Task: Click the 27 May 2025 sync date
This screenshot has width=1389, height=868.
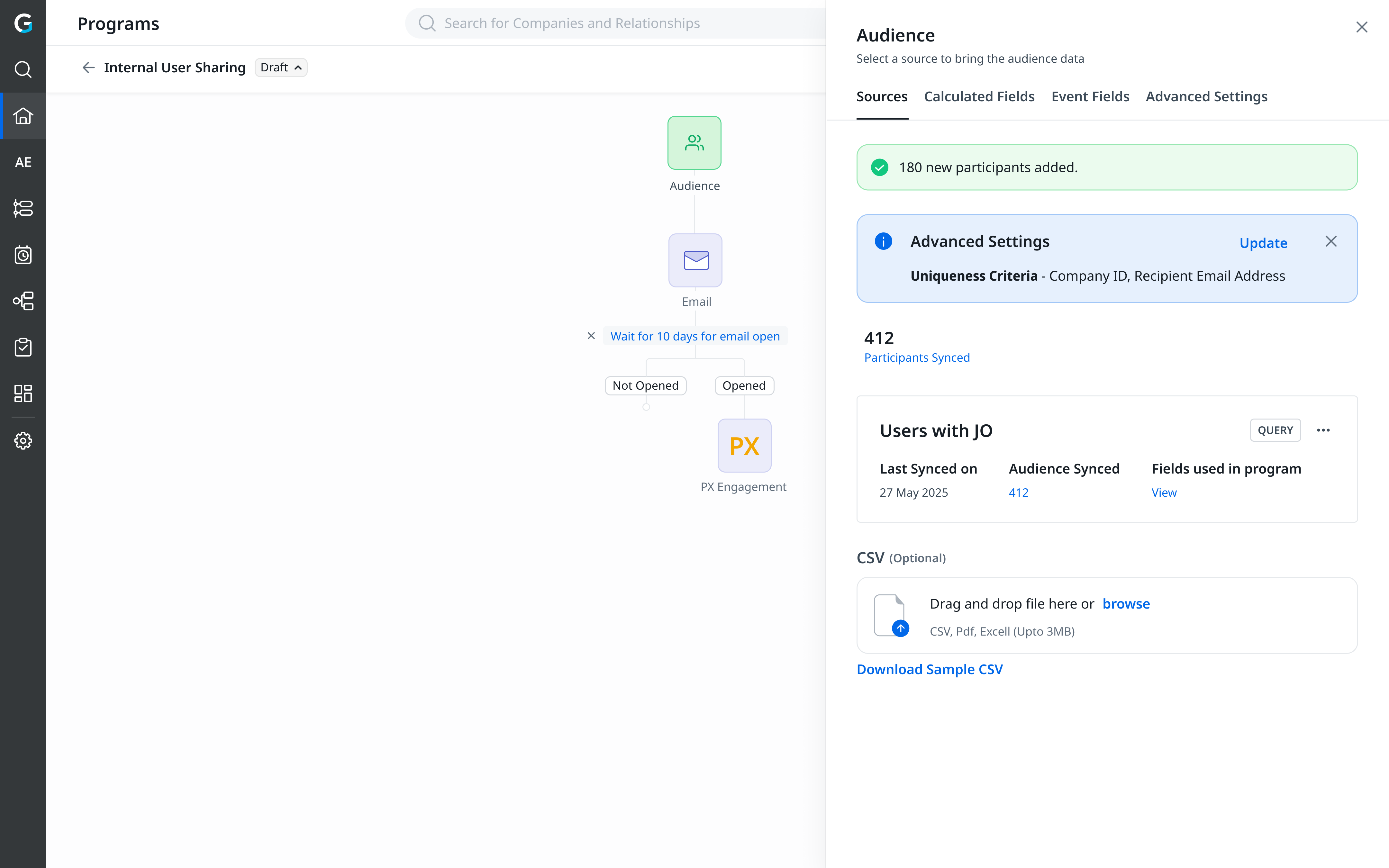Action: click(x=914, y=492)
